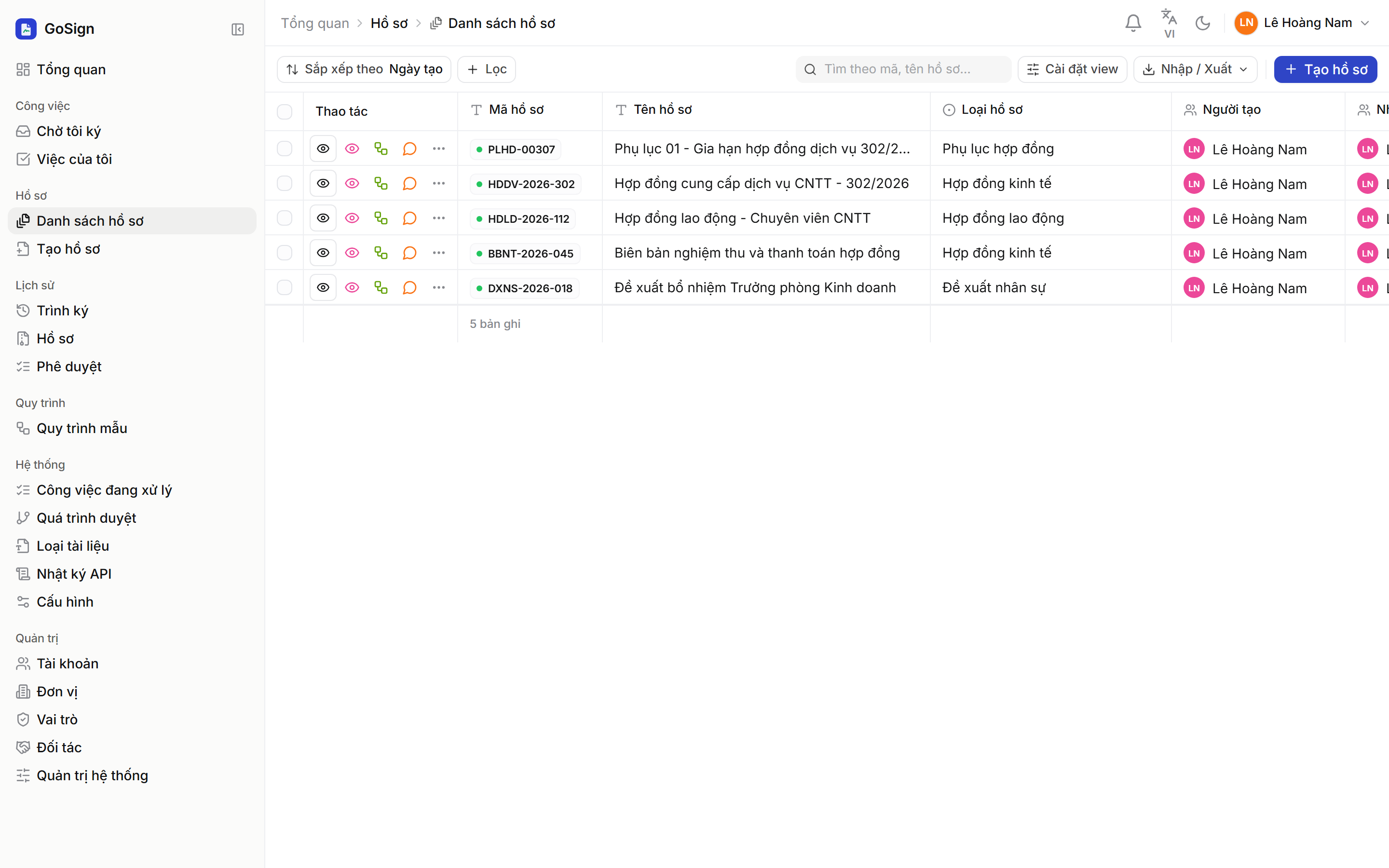Image resolution: width=1389 pixels, height=868 pixels.
Task: Open Cài đặt view settings
Action: coord(1072,69)
